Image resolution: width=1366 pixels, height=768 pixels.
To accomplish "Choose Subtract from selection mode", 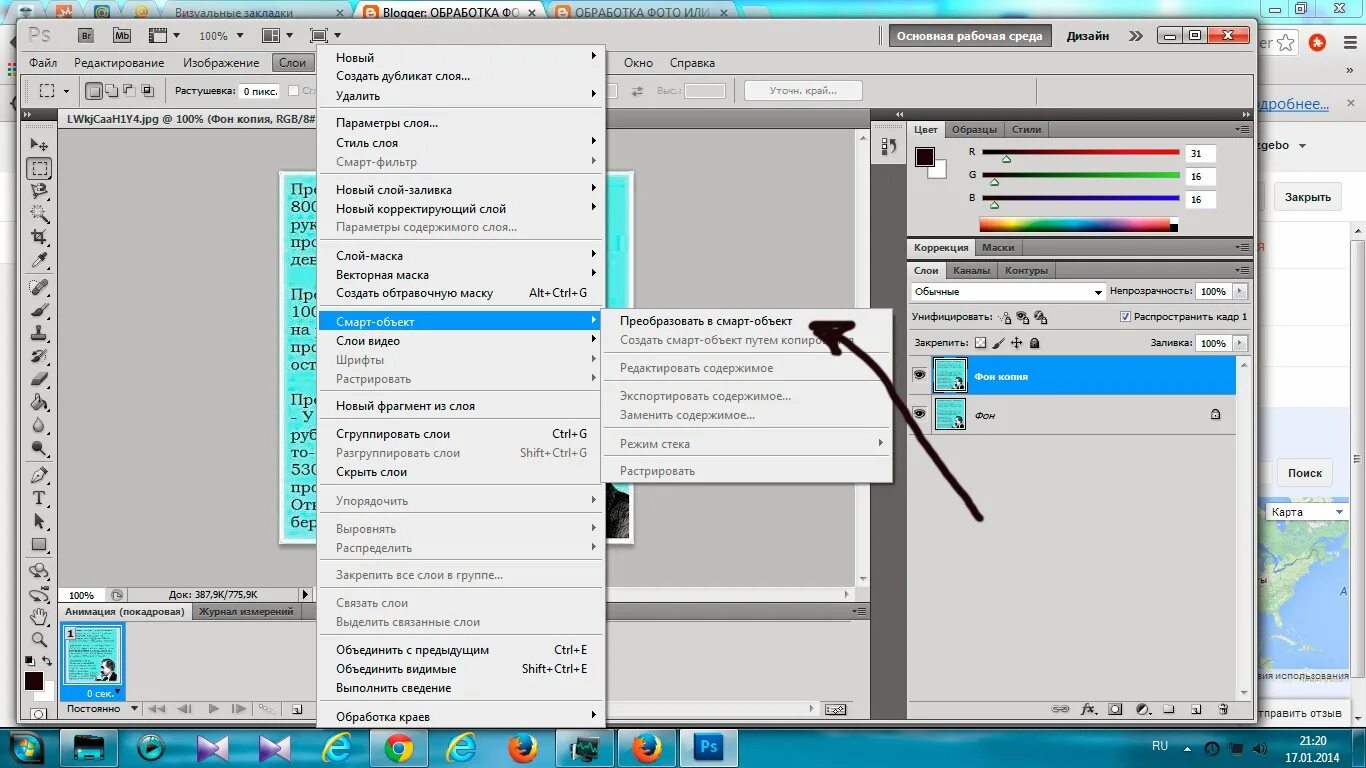I will click(x=130, y=91).
